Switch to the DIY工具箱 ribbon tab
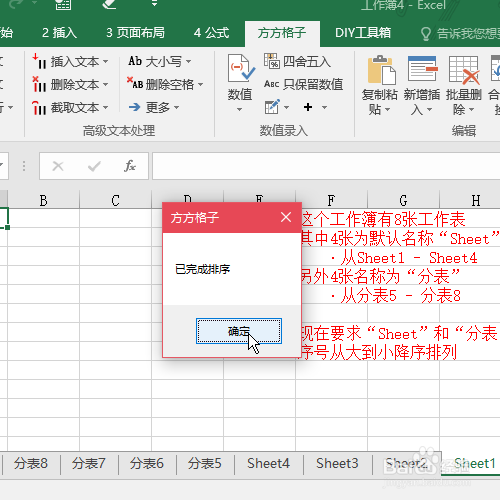 pos(363,33)
